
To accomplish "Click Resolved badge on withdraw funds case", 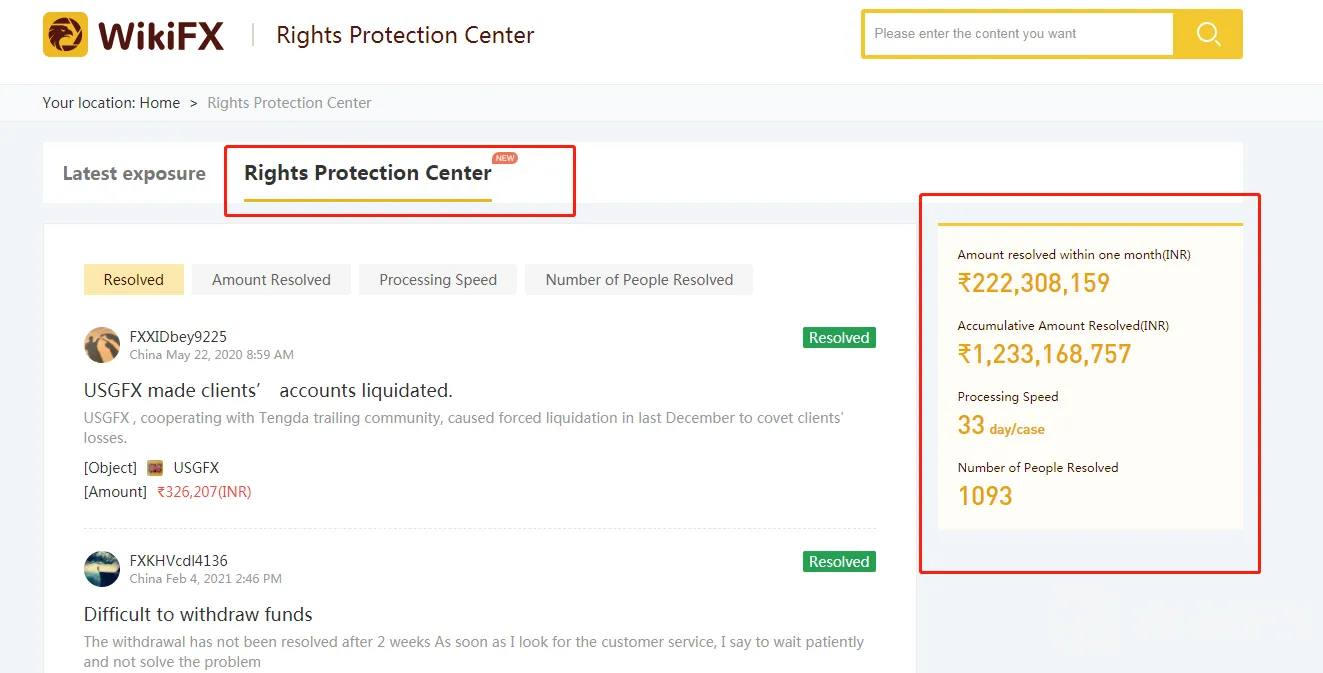I will click(839, 562).
